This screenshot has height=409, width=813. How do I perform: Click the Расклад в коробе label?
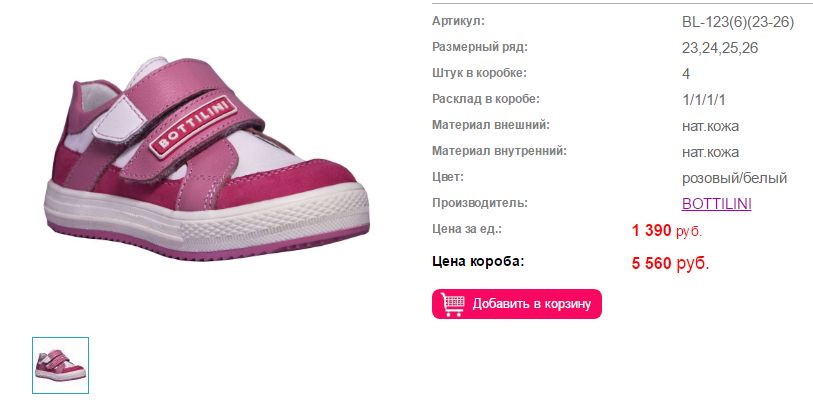[486, 99]
